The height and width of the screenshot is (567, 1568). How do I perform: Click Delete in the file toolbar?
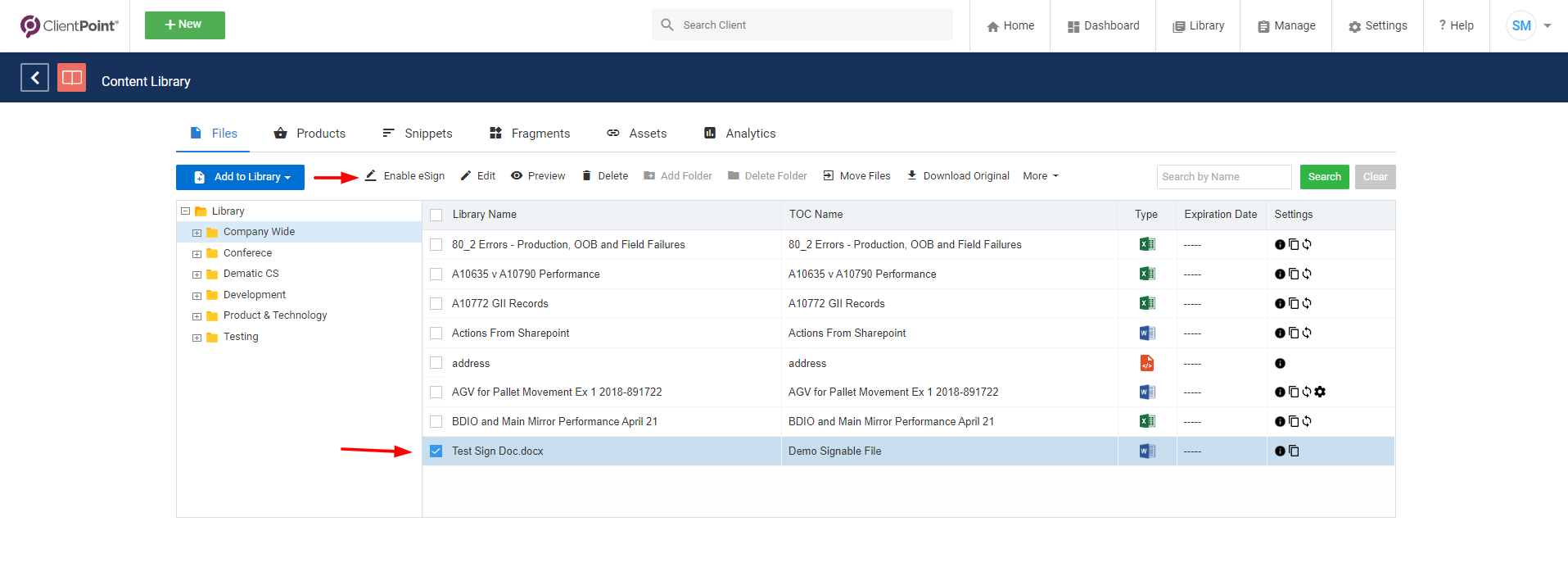click(x=605, y=176)
